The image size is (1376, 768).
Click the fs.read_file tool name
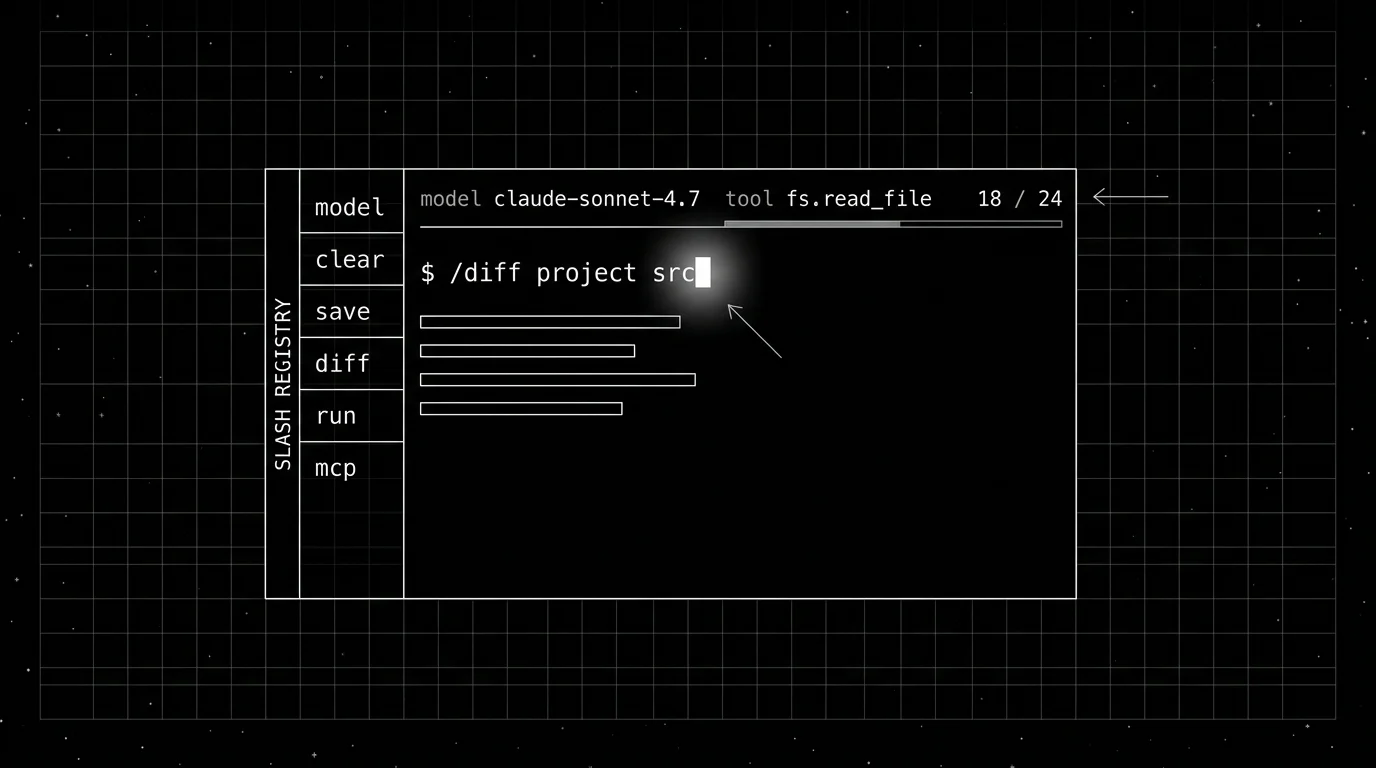click(859, 199)
